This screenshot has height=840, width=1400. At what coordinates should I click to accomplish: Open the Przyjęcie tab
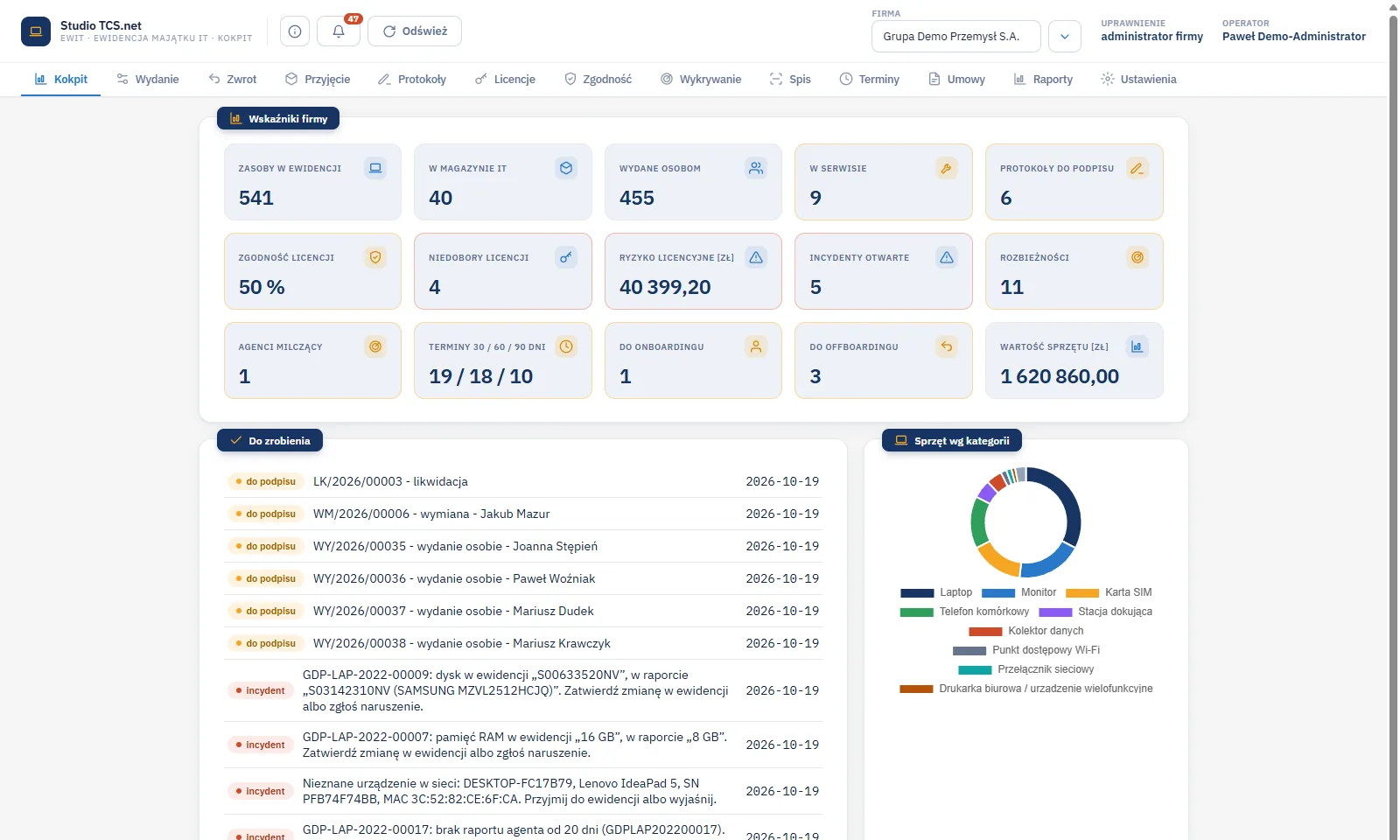tap(318, 79)
